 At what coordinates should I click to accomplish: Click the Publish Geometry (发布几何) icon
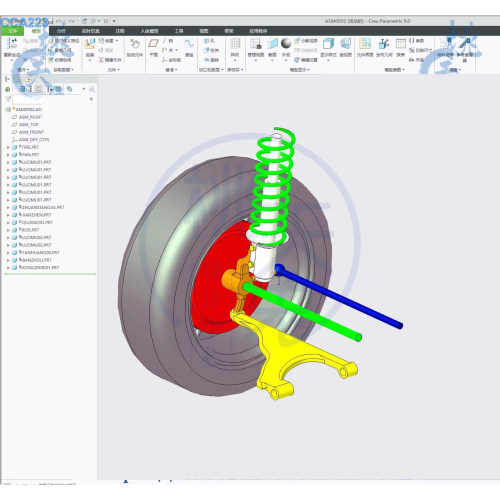384,44
